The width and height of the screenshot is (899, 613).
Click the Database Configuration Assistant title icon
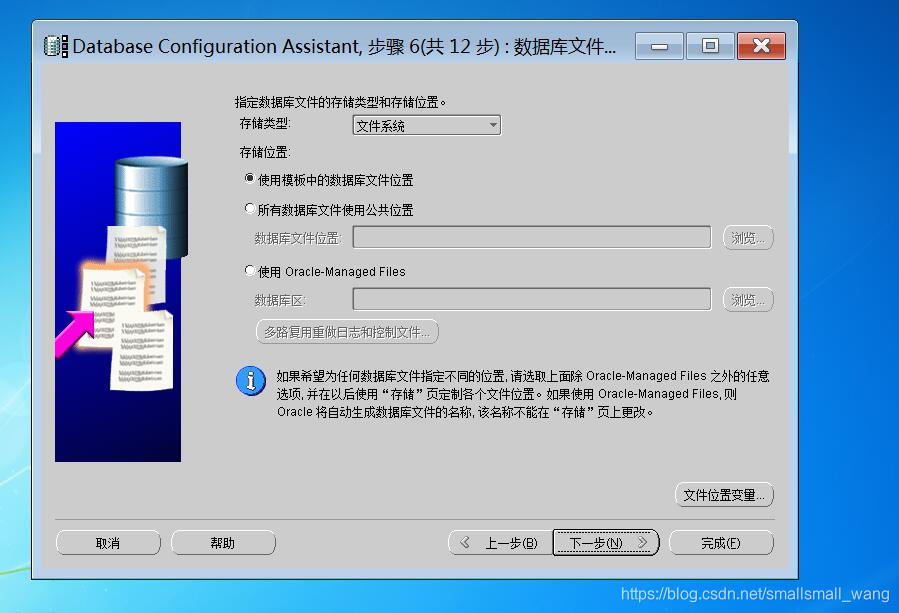tap(56, 46)
